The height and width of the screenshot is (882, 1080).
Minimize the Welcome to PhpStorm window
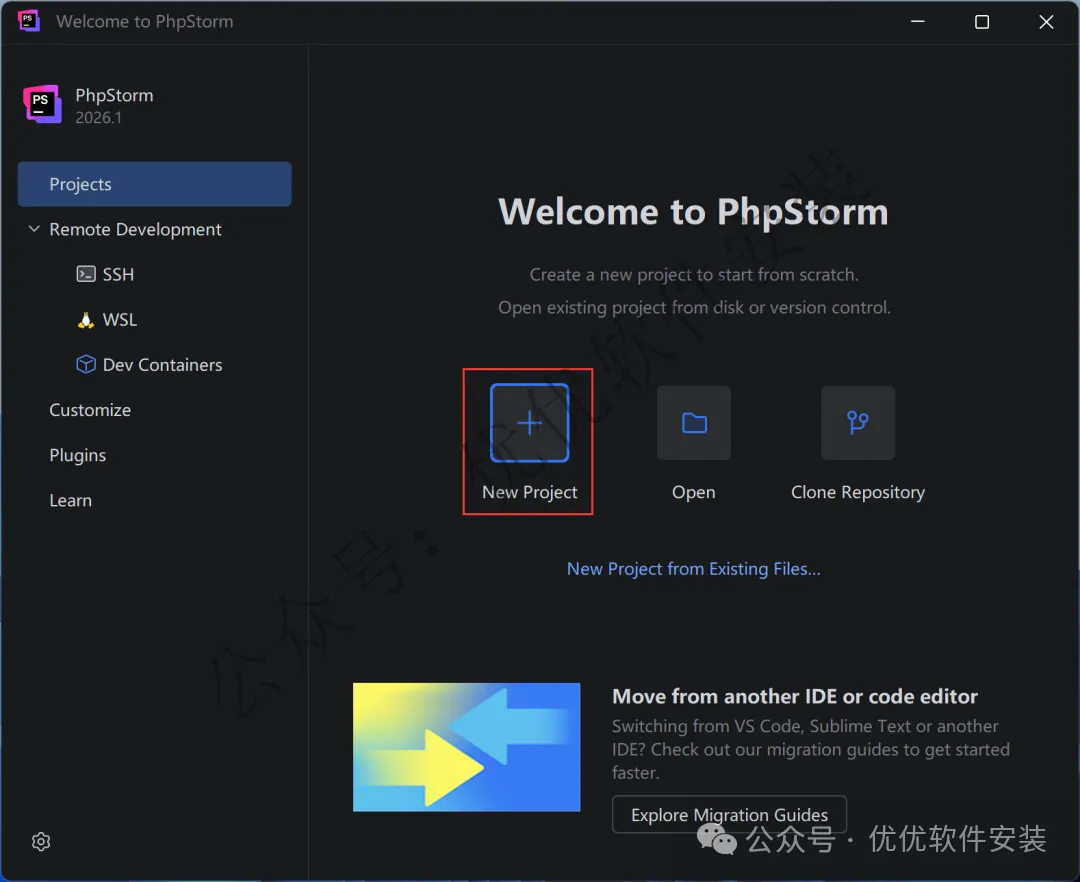(x=917, y=21)
